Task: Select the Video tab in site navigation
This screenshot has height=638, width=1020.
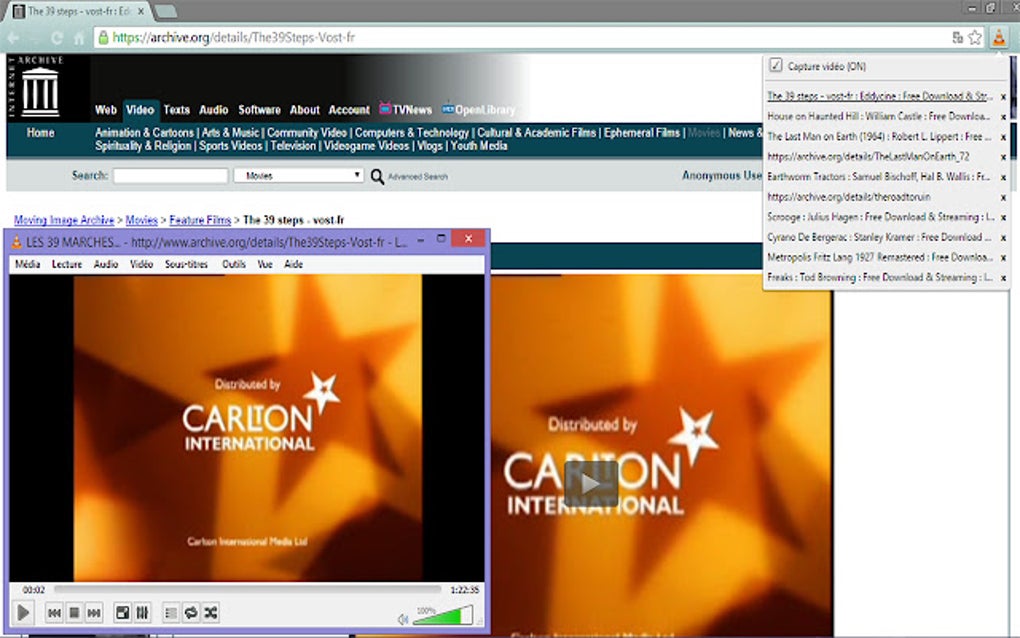Action: pos(139,110)
